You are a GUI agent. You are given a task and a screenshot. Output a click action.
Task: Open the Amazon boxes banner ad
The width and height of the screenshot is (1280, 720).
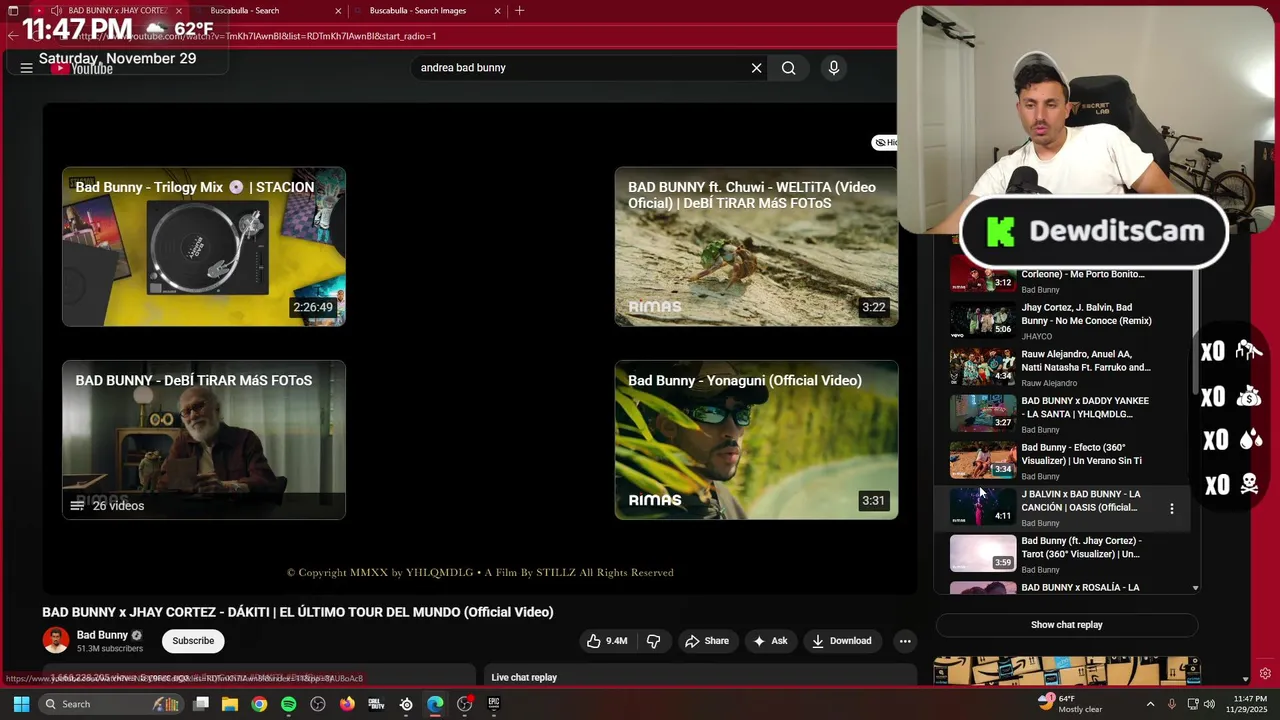coord(1067,671)
